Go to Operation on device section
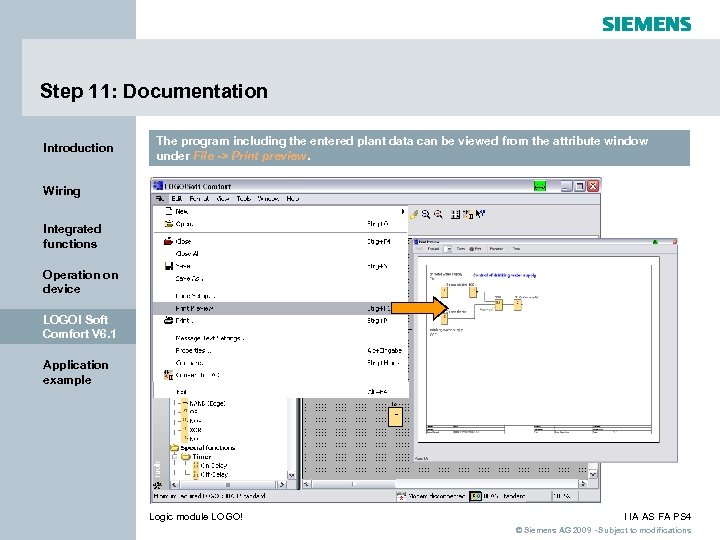Viewport: 720px width, 540px height. click(80, 281)
